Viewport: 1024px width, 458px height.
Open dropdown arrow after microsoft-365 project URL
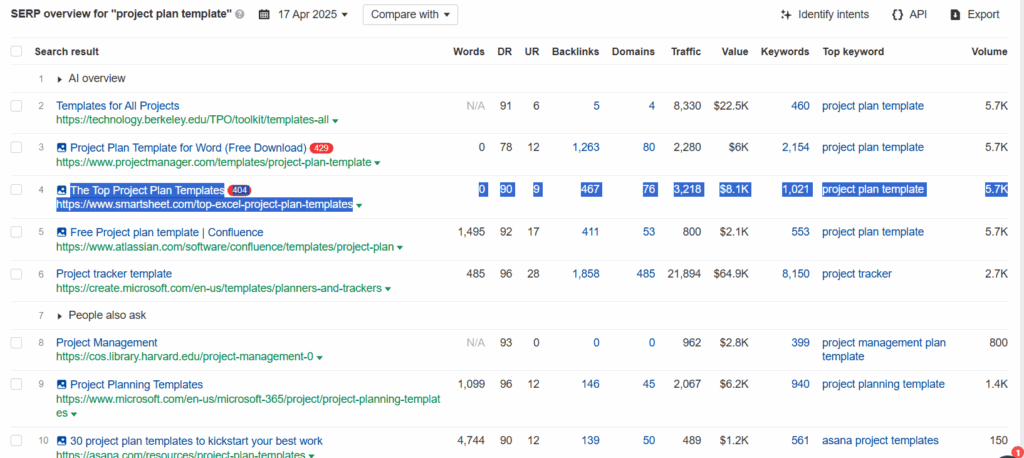[74, 414]
